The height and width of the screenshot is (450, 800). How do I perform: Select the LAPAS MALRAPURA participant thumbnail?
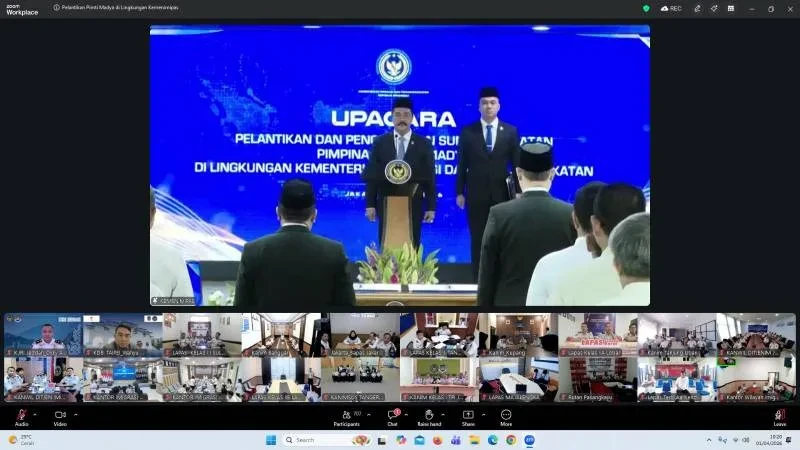coord(518,379)
